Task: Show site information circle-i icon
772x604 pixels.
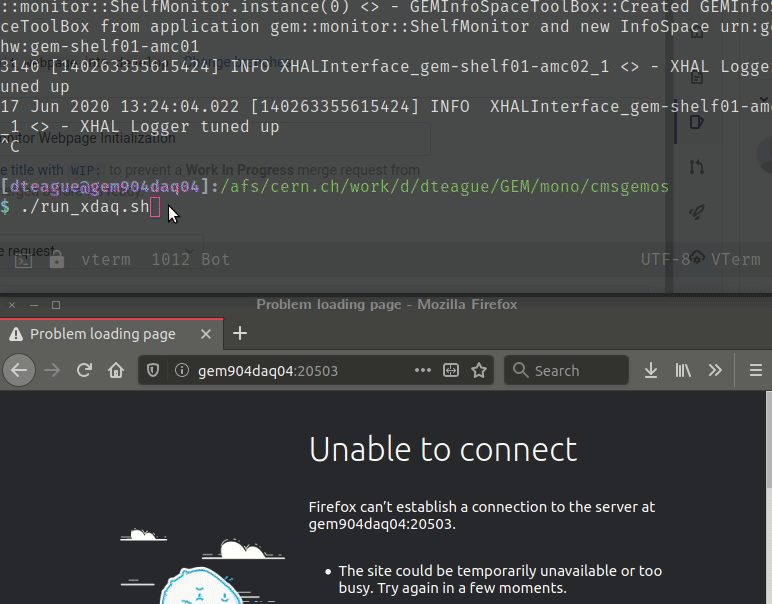Action: point(182,370)
